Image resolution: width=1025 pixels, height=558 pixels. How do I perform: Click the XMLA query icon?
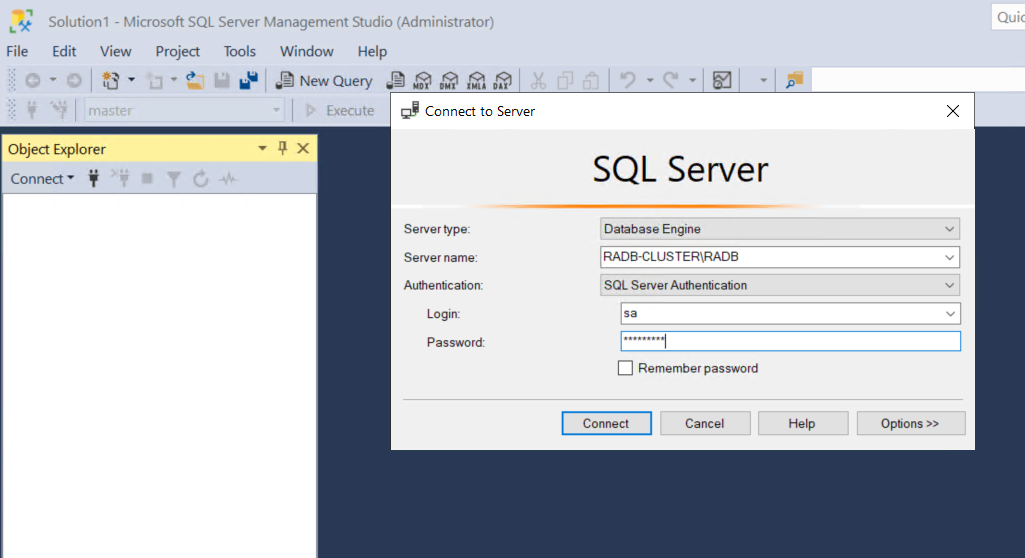(477, 80)
